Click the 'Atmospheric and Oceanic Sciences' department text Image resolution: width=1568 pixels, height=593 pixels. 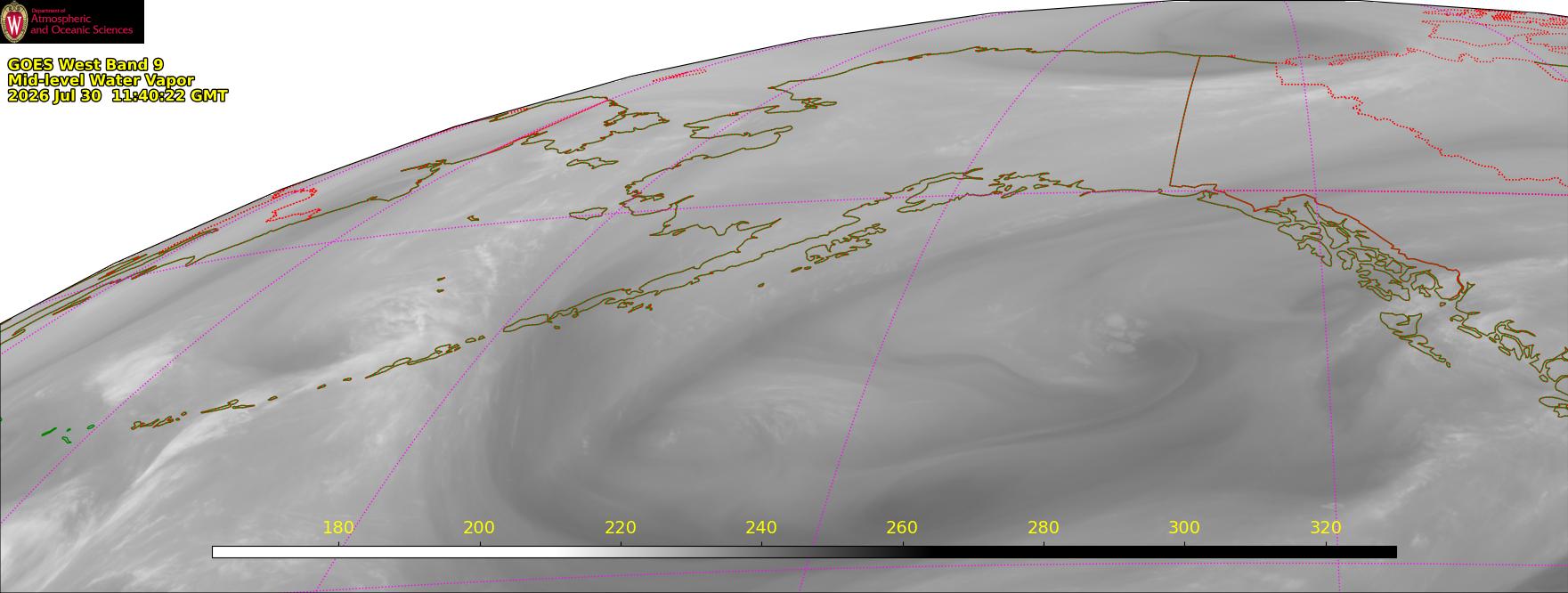point(81,24)
